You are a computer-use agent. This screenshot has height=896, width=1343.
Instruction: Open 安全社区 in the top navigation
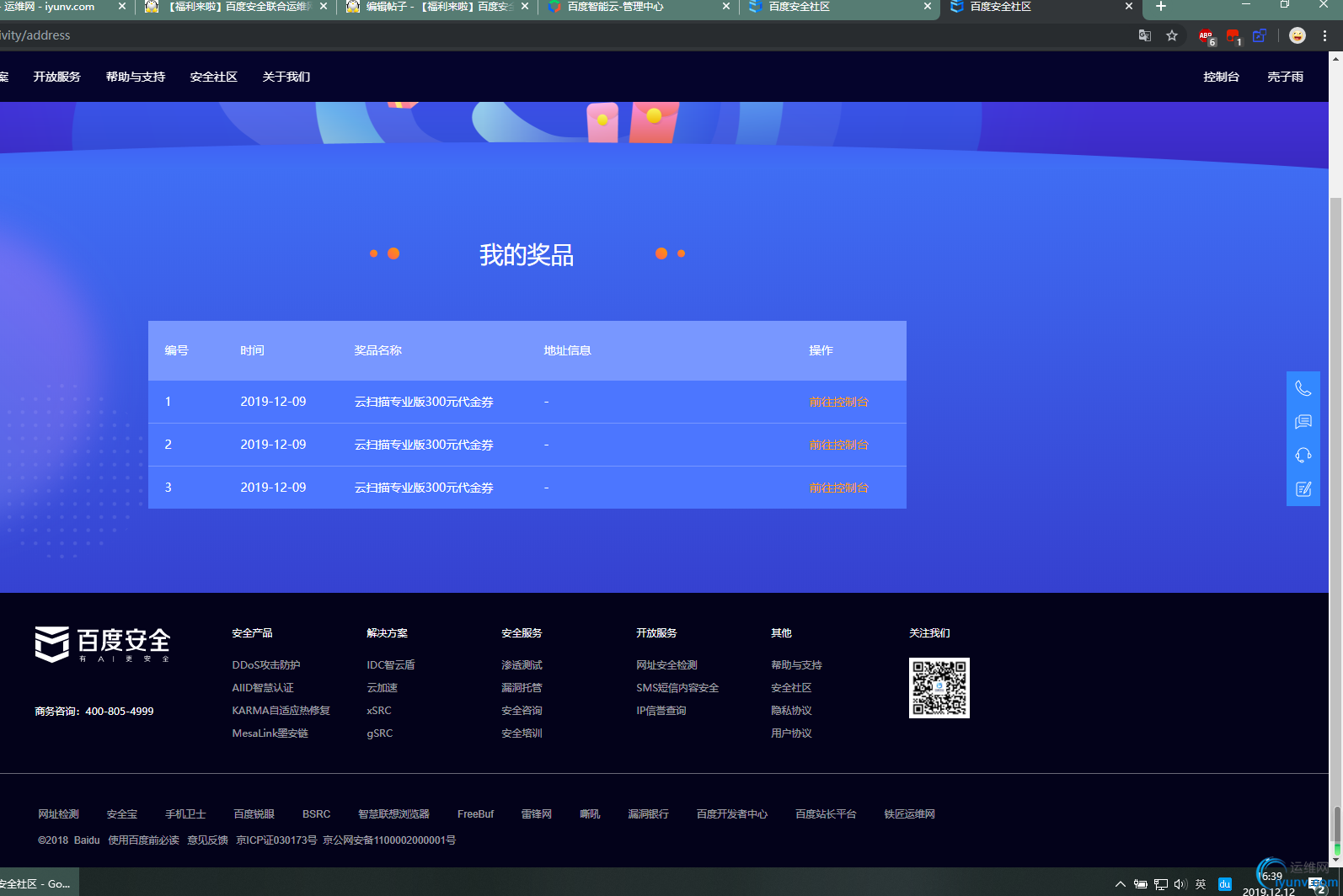coord(214,77)
